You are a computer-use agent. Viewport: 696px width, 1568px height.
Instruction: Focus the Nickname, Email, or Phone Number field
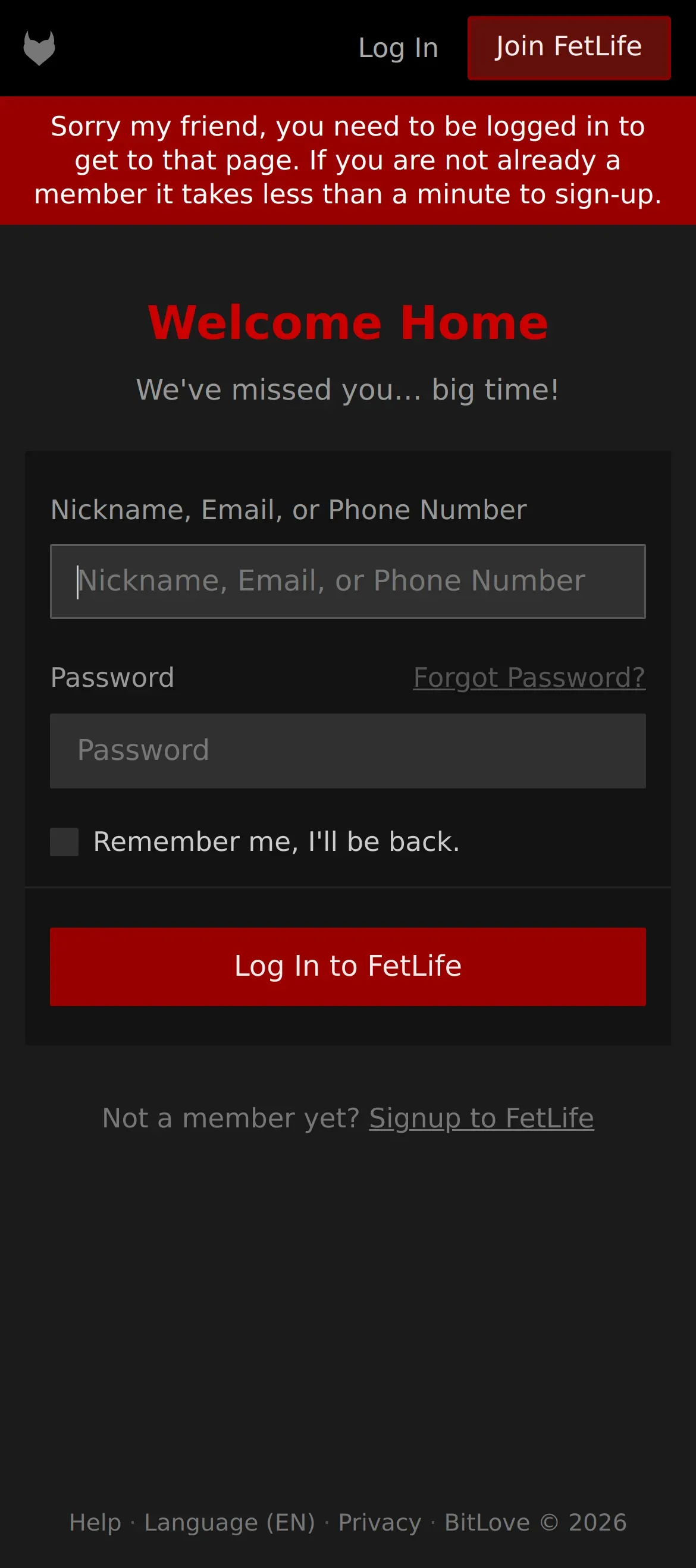pos(347,582)
